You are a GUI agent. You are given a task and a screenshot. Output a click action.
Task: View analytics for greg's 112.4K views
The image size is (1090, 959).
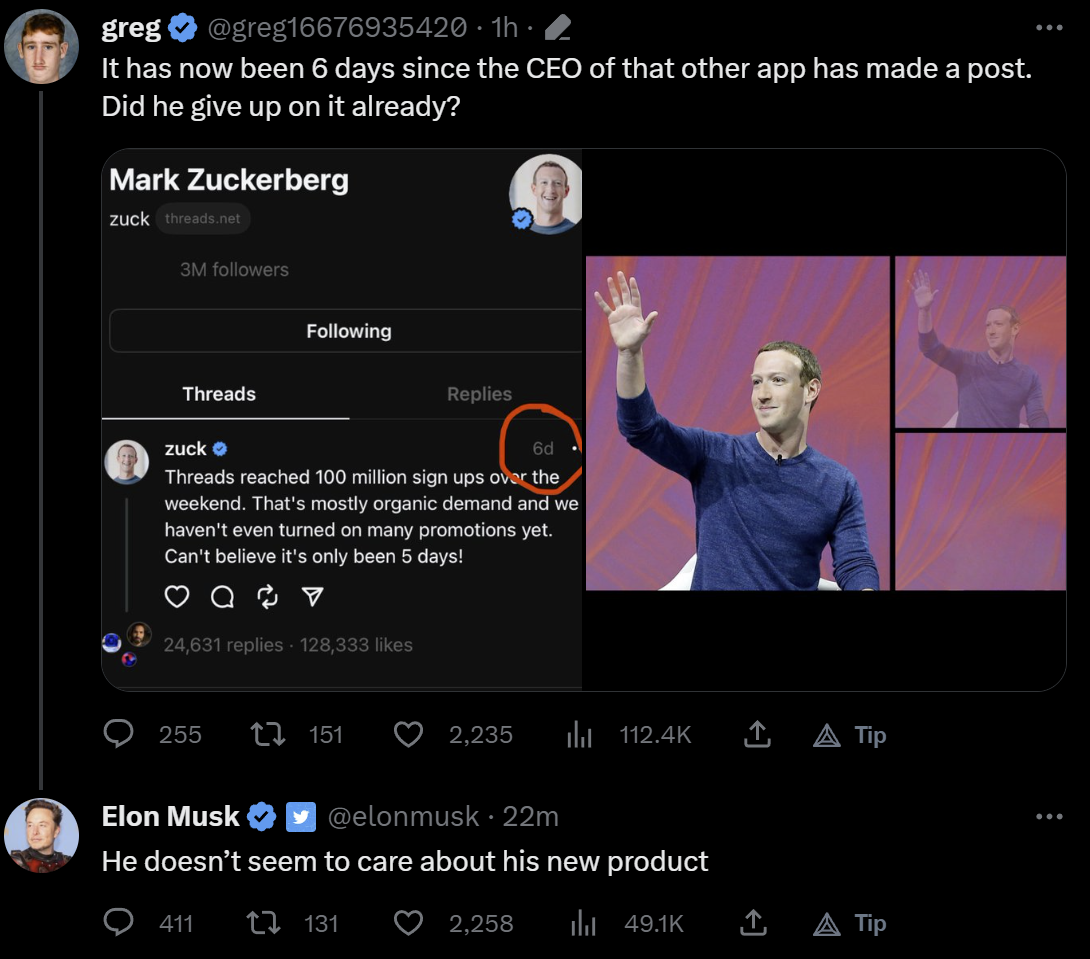pyautogui.click(x=581, y=736)
